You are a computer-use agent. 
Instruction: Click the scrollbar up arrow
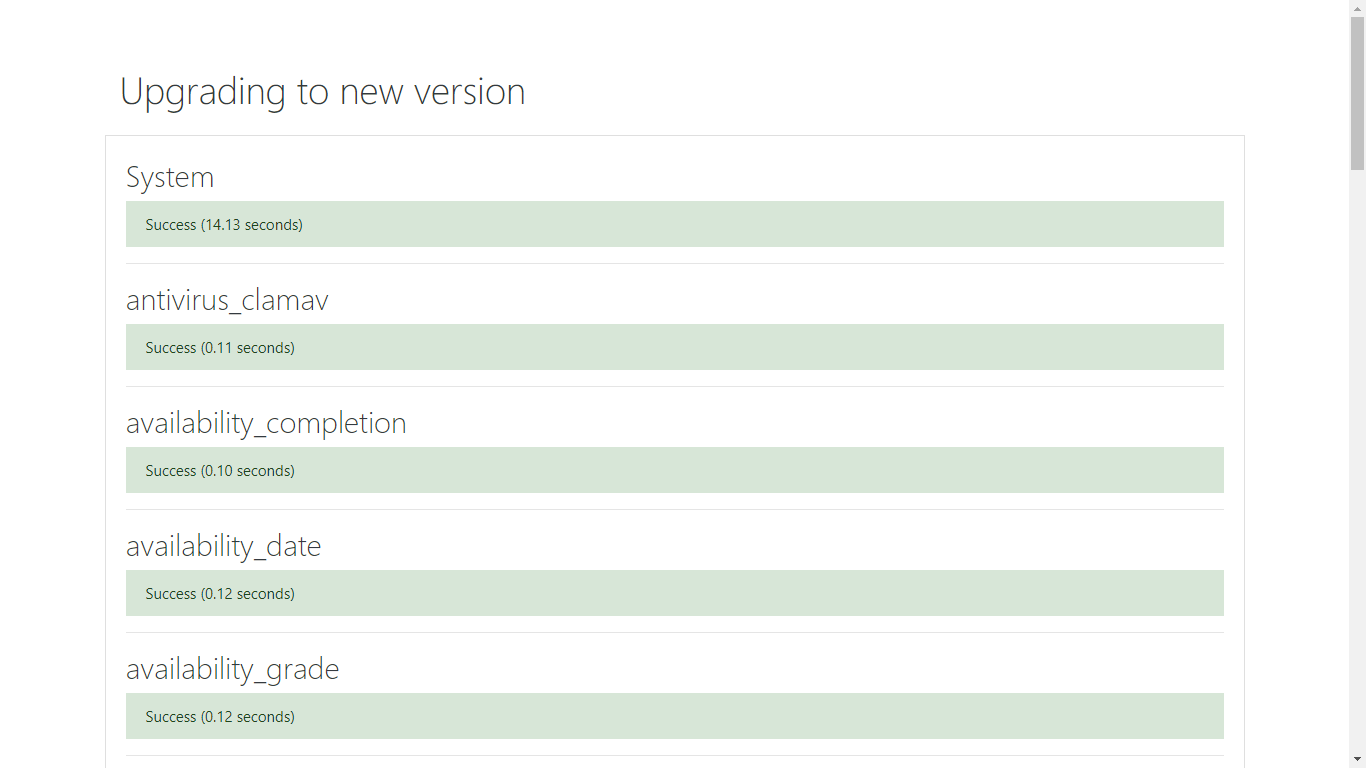click(1357, 8)
